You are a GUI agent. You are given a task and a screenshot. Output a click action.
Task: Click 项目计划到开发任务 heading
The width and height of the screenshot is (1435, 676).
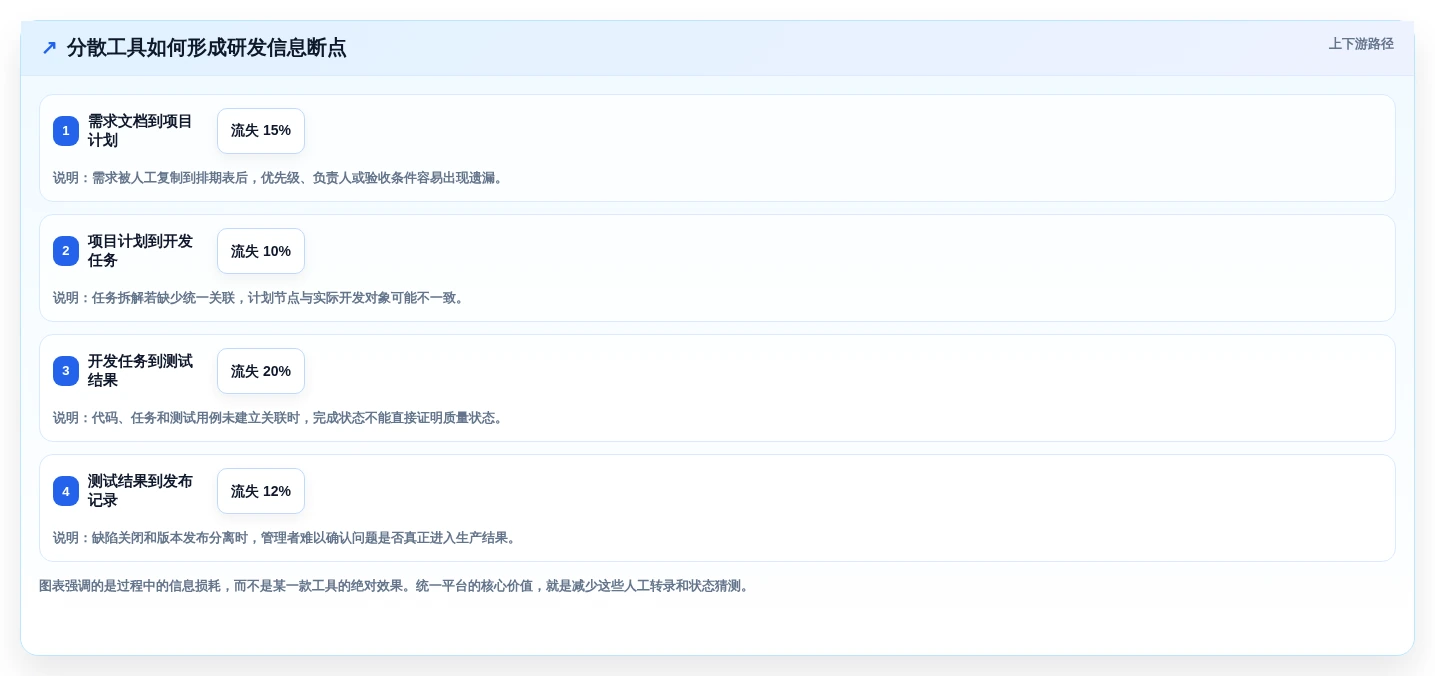coord(140,251)
